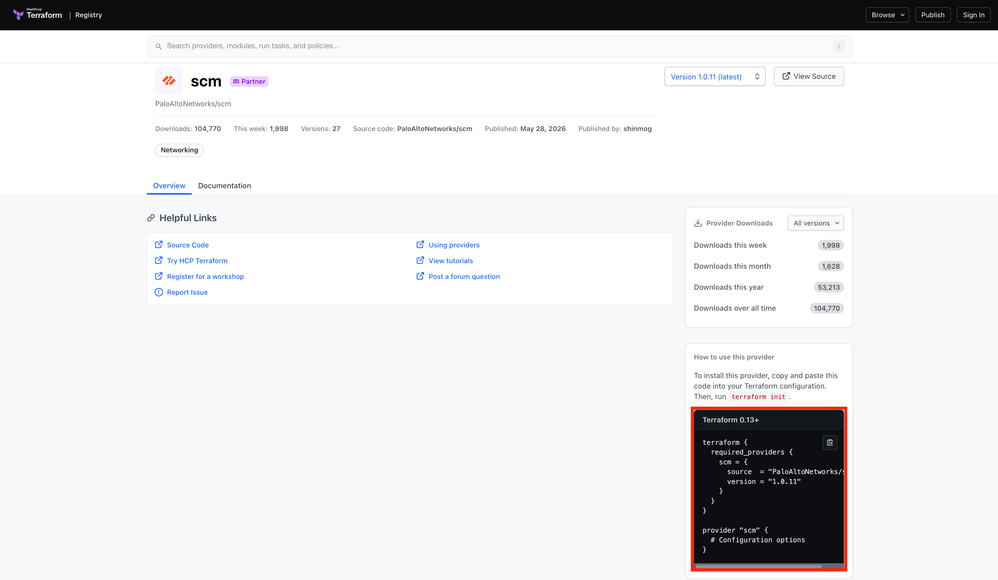Open Register for a workshop link
This screenshot has height=580, width=998.
click(205, 277)
